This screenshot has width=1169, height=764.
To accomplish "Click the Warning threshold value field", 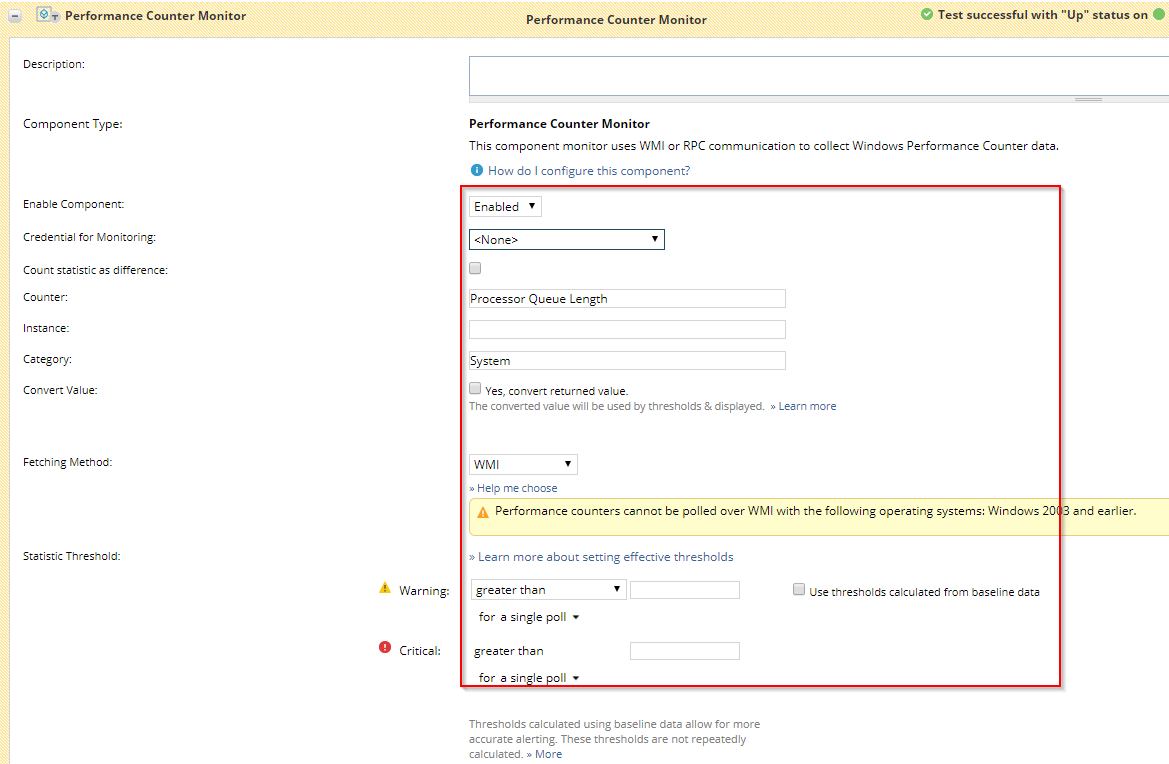I will point(684,590).
